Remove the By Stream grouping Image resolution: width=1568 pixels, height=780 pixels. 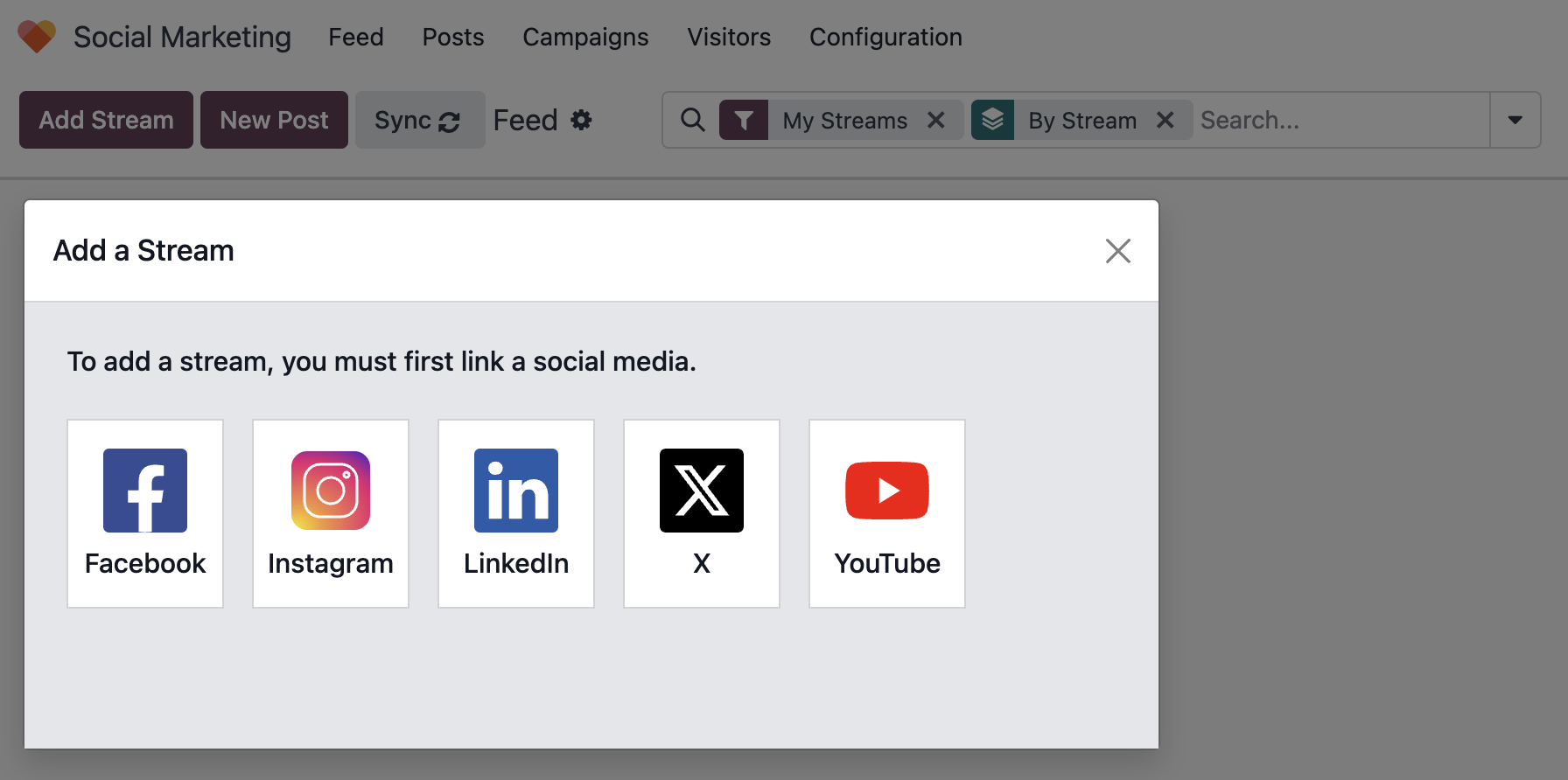[x=1165, y=120]
